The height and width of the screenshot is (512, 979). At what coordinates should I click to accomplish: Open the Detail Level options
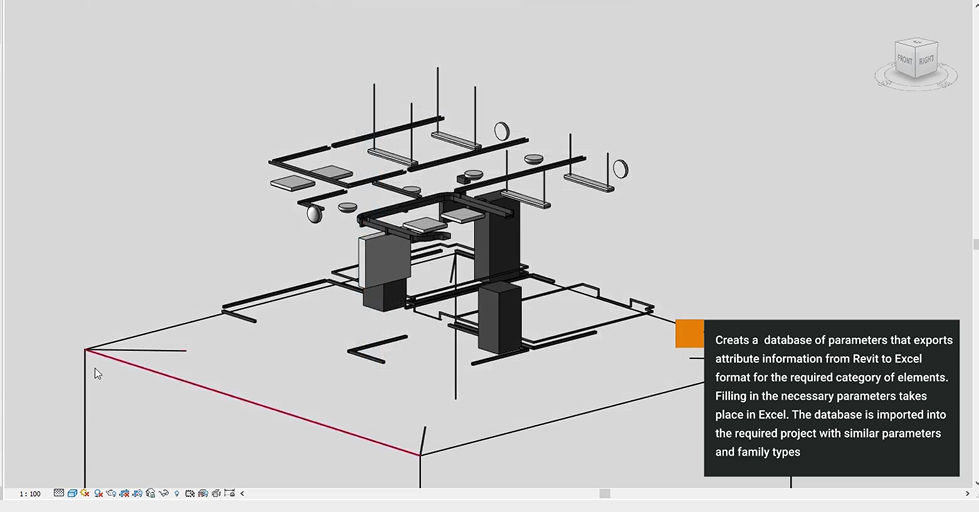(x=59, y=493)
